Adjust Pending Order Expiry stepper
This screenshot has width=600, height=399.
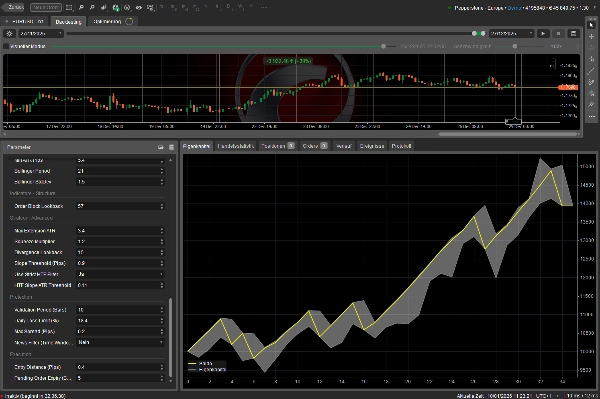(x=162, y=378)
